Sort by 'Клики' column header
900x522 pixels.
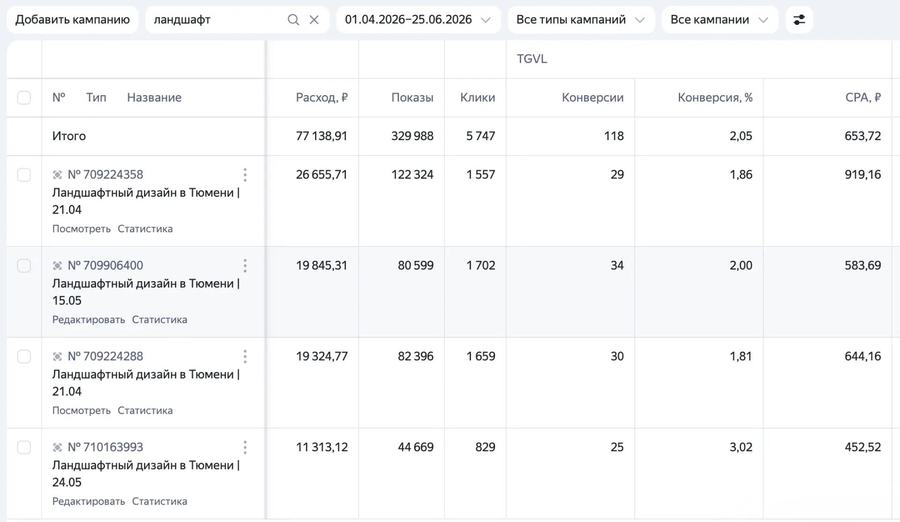coord(478,98)
